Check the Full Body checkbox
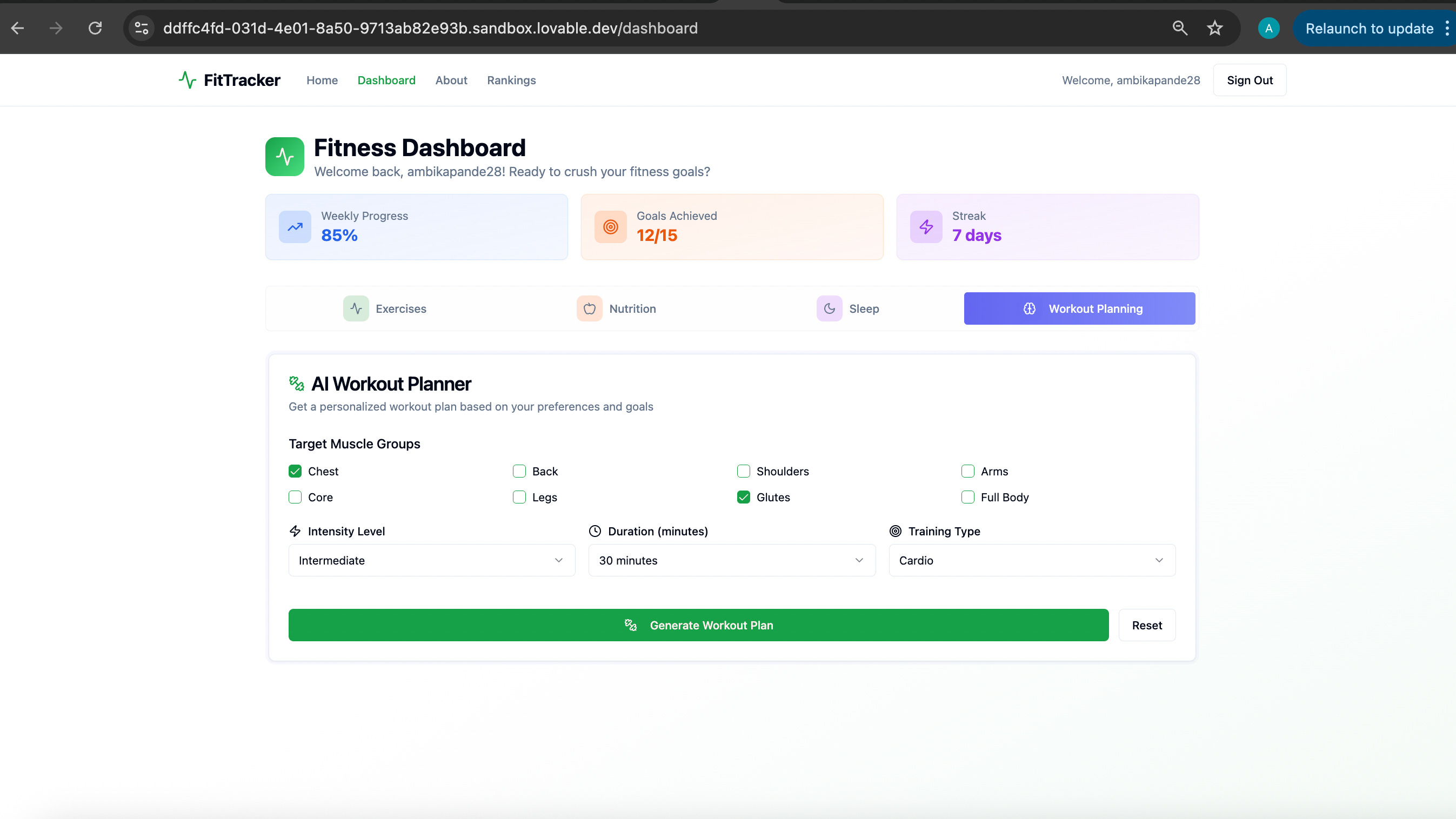This screenshot has height=819, width=1456. tap(967, 497)
